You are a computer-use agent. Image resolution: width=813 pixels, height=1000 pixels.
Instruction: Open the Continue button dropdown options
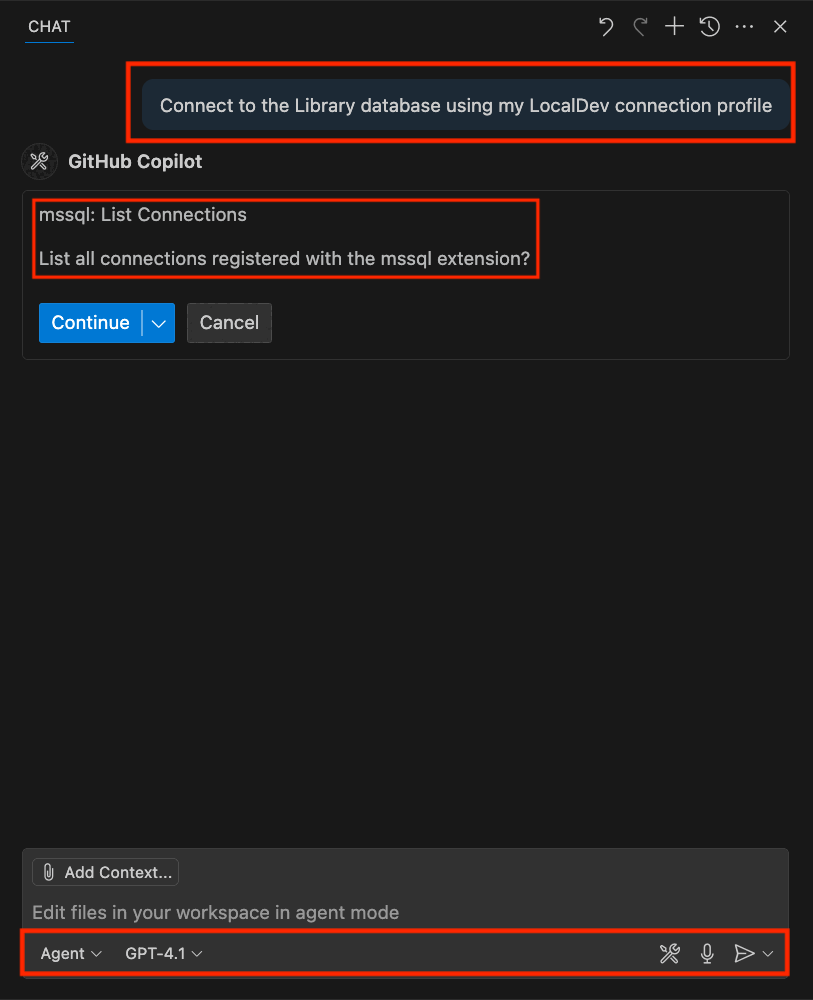click(160, 322)
